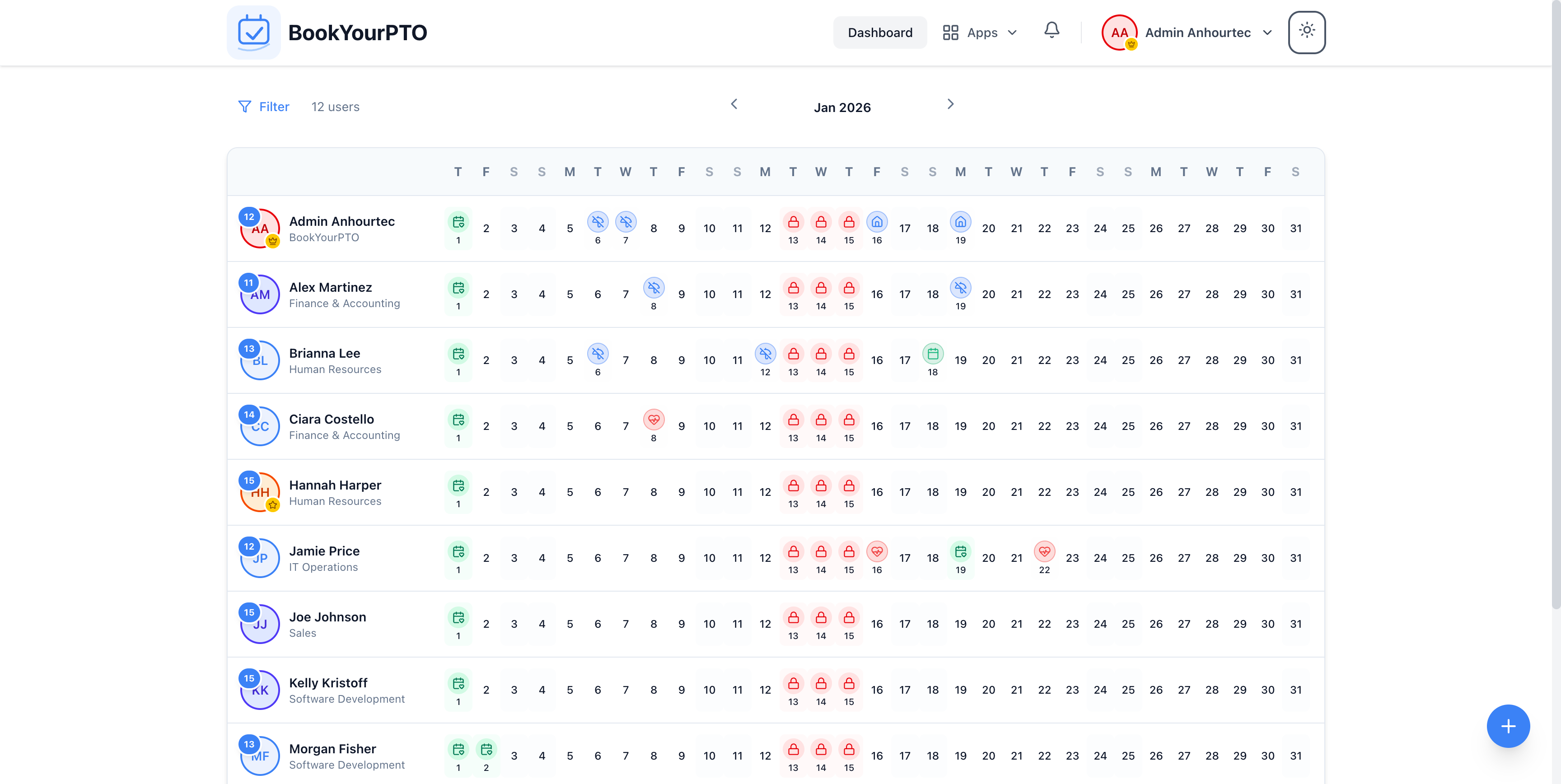Open the Filter panel
Viewport: 1561px width, 784px height.
[x=264, y=107]
